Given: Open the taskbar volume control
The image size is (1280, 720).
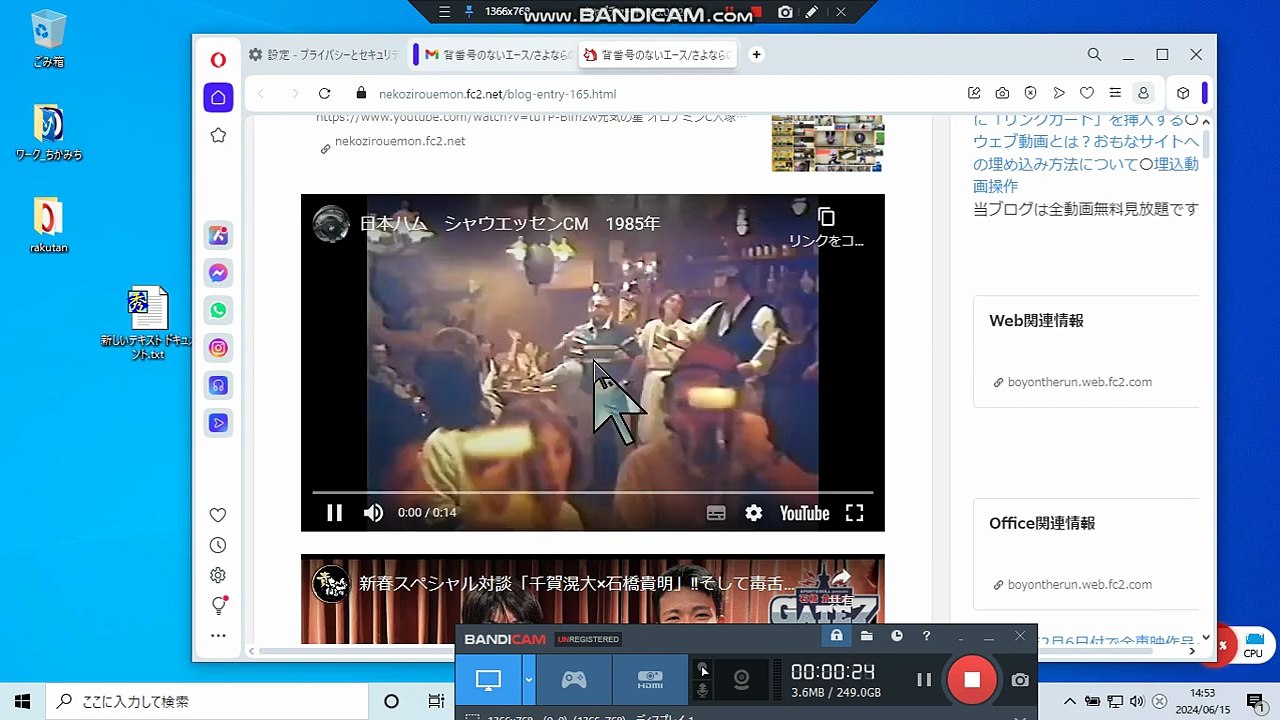Looking at the screenshot, I should (x=1136, y=701).
